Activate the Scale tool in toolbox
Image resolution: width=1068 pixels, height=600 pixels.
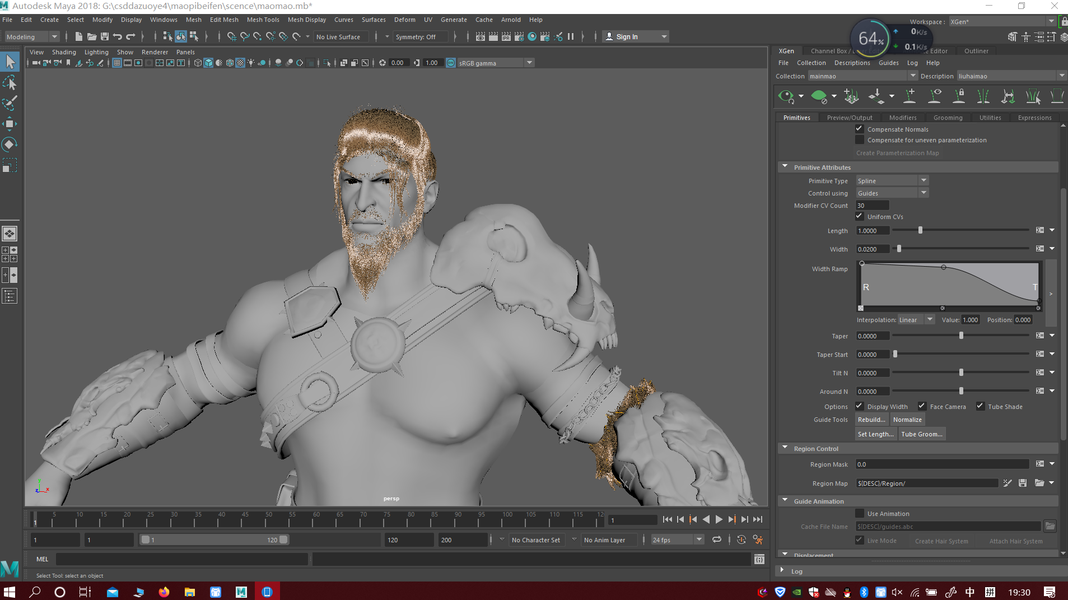click(x=10, y=165)
